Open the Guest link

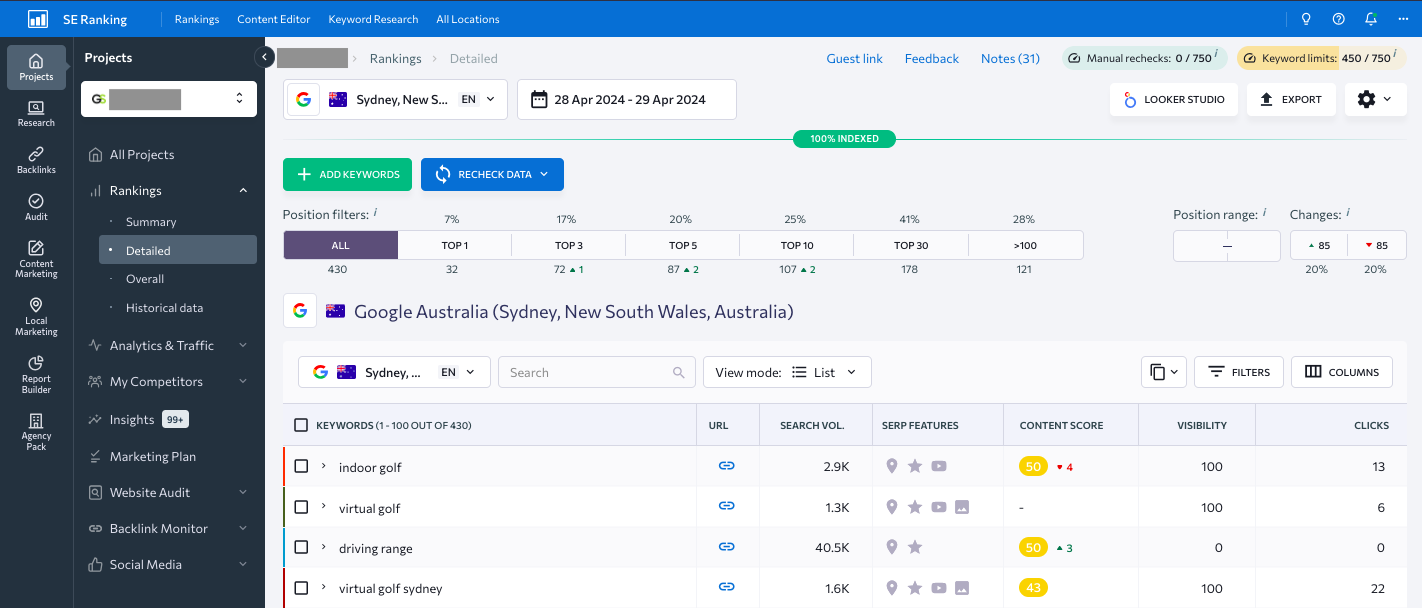[854, 58]
